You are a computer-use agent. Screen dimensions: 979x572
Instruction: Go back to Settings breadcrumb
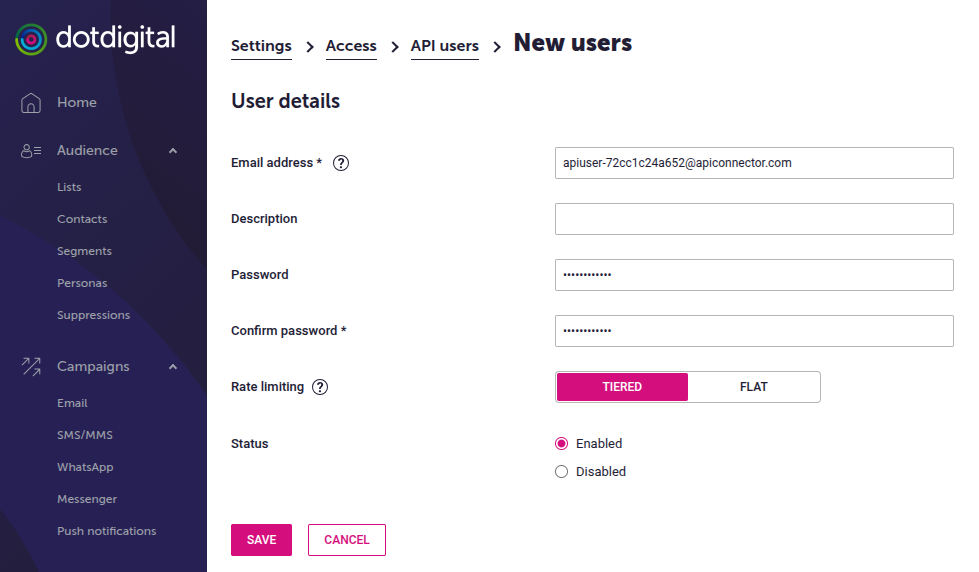tap(261, 46)
